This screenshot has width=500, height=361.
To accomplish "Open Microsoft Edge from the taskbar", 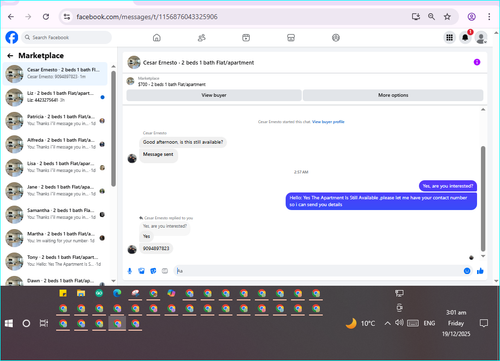I will pyautogui.click(x=117, y=293).
